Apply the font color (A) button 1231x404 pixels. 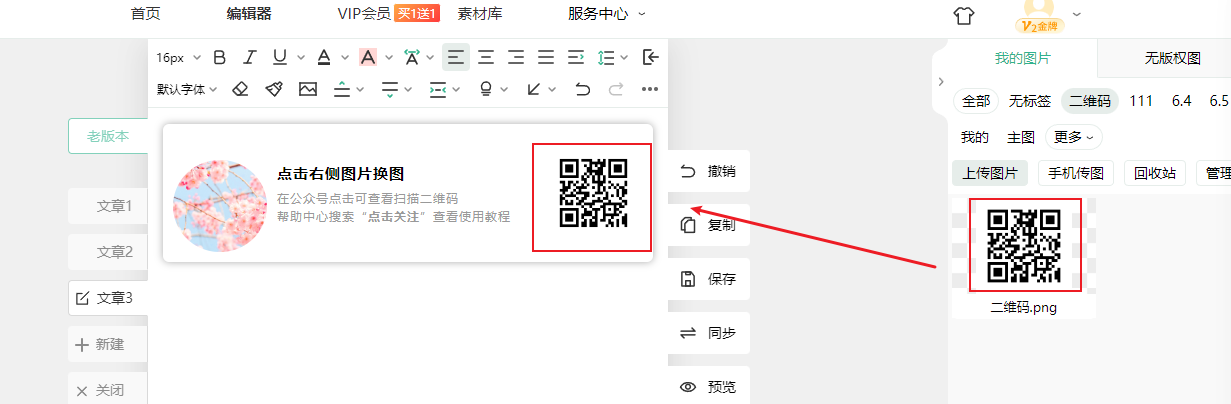click(x=324, y=57)
